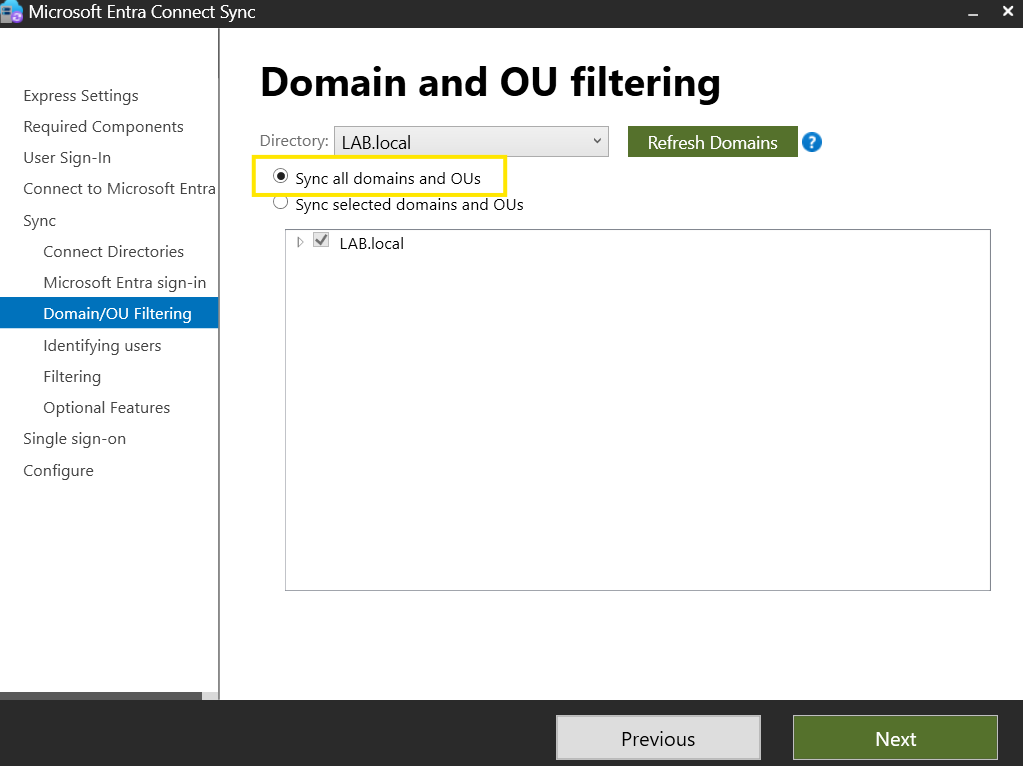Click the Sync section in sidebar
1023x766 pixels.
pos(40,221)
